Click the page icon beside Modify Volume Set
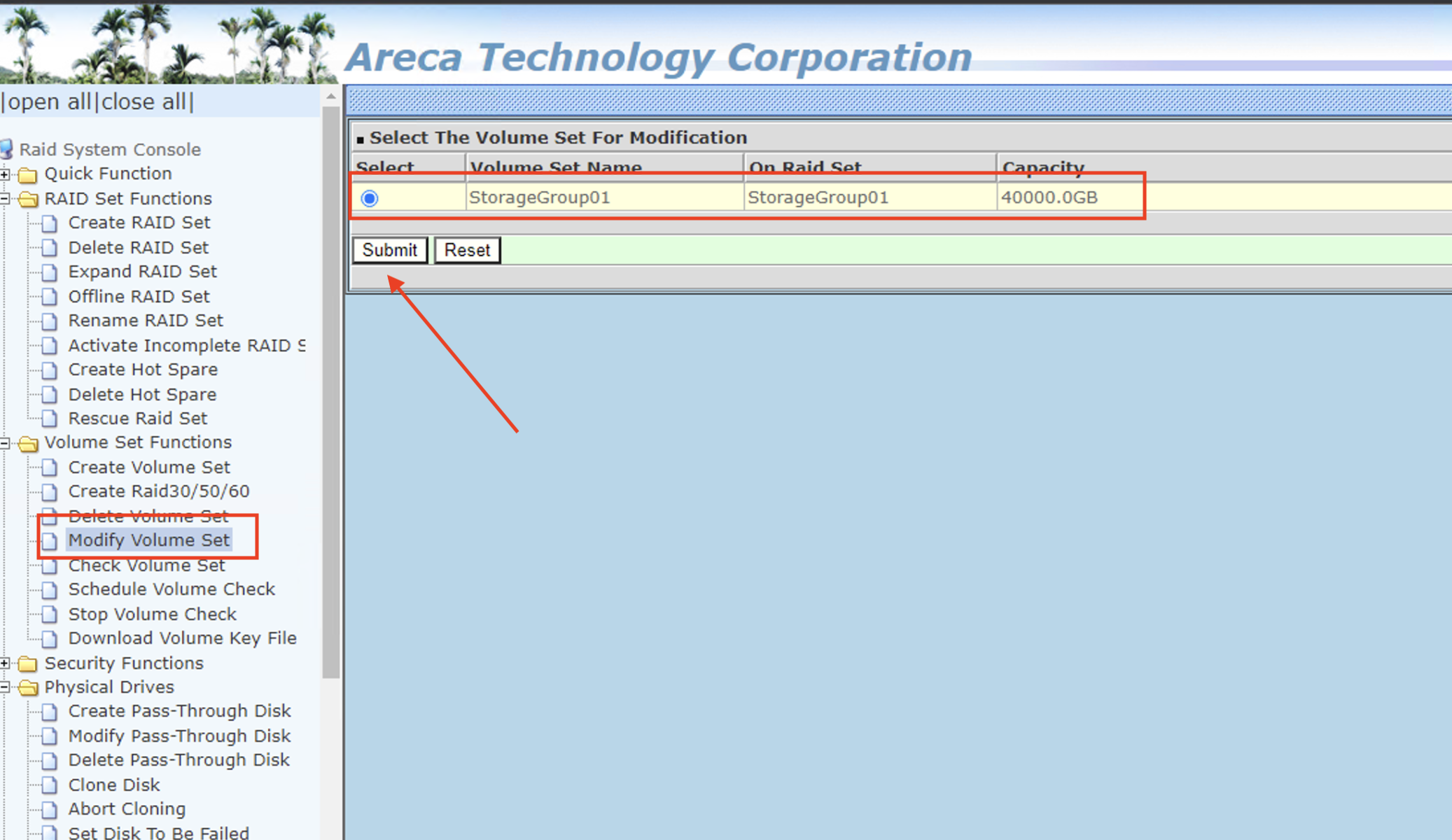Viewport: 1452px width, 840px height. [x=50, y=541]
